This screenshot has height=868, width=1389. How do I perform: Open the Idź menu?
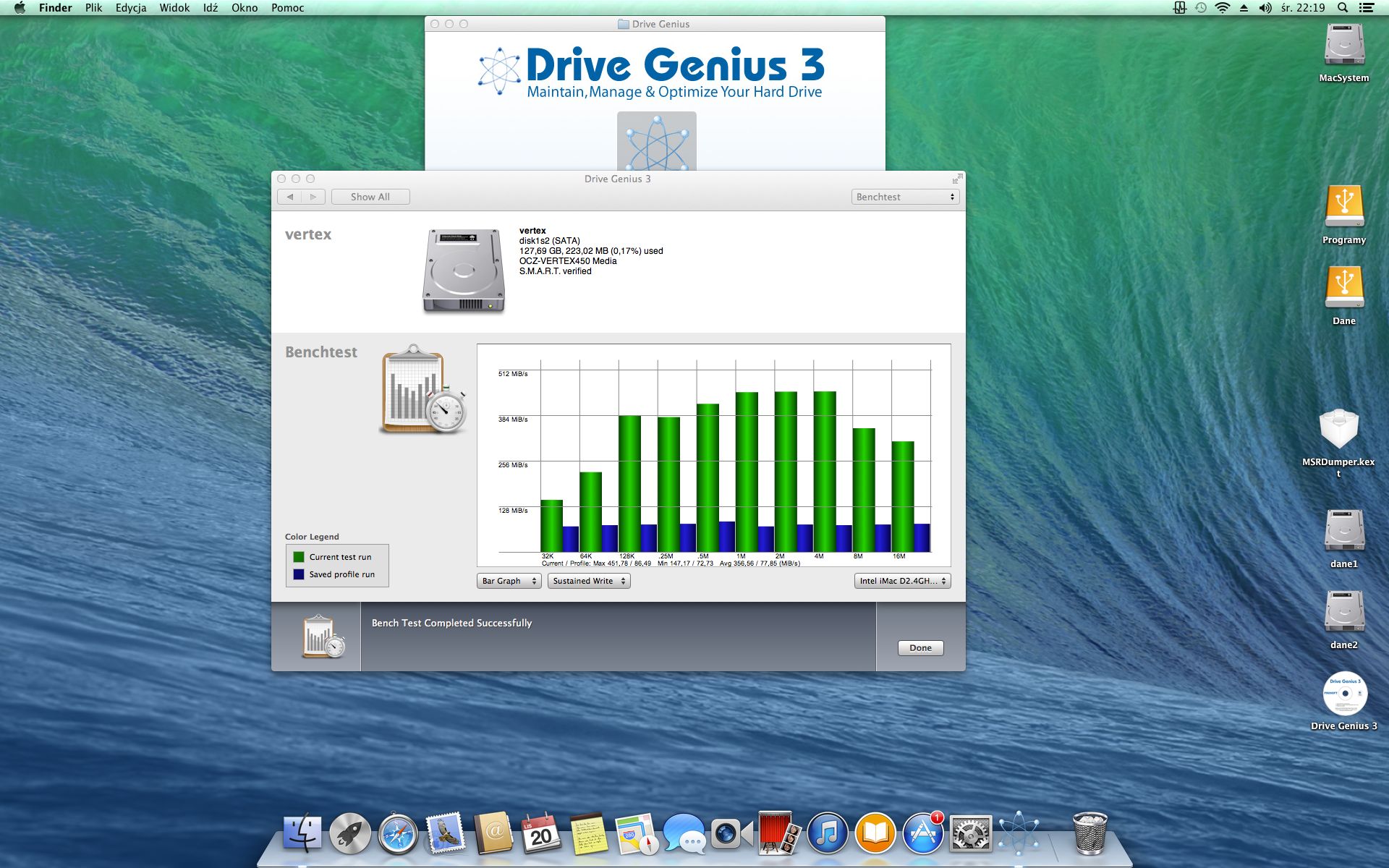tap(211, 8)
